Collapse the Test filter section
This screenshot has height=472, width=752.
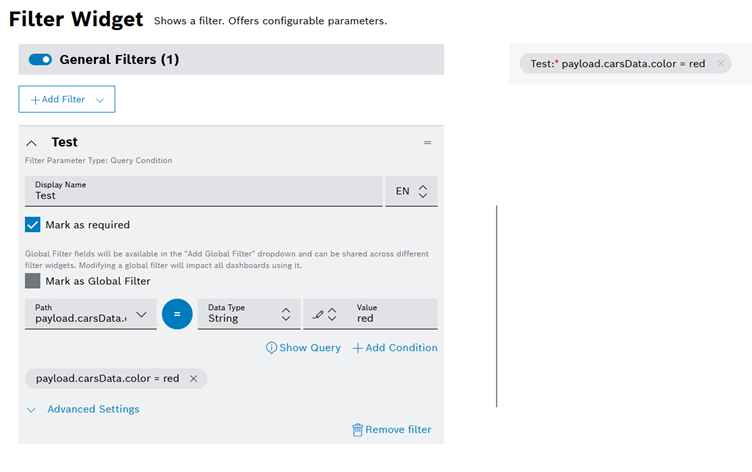click(31, 143)
